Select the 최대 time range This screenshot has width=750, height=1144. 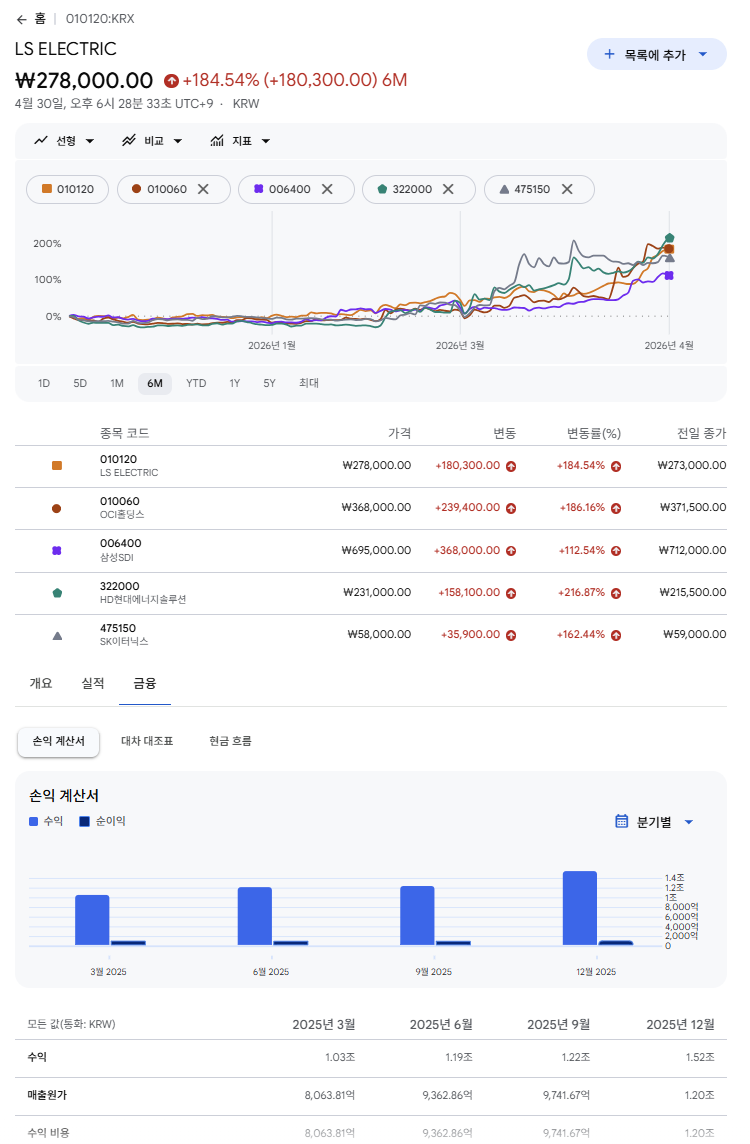(309, 383)
